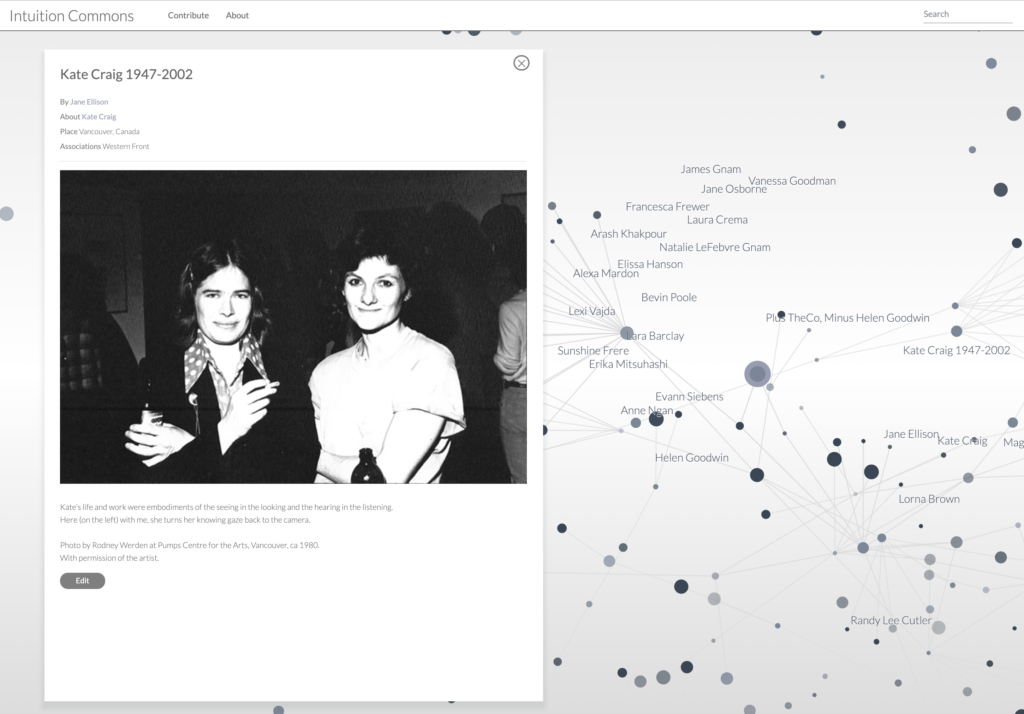The height and width of the screenshot is (714, 1024).
Task: Select the Vancouver, Canada place link
Action: click(110, 132)
